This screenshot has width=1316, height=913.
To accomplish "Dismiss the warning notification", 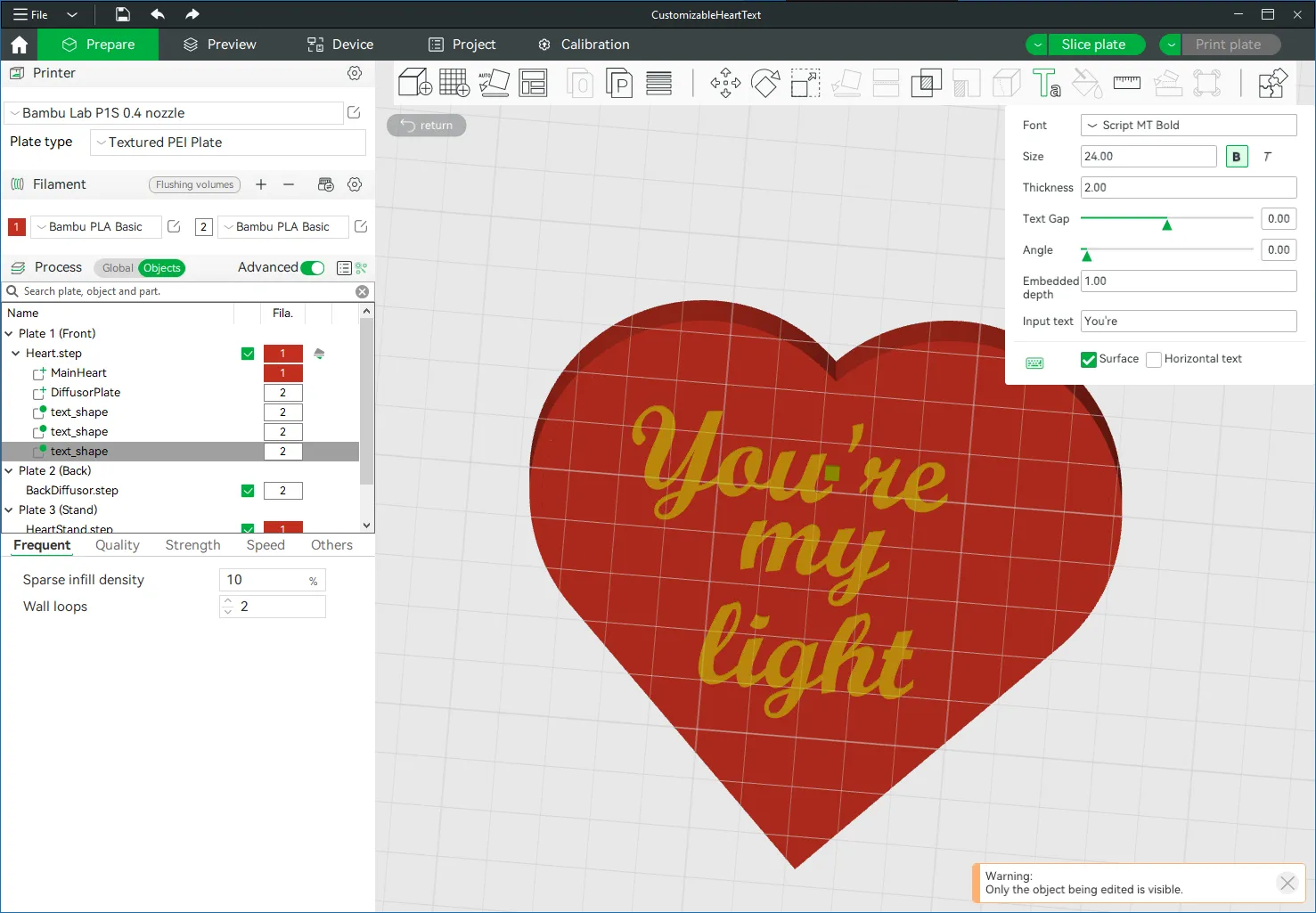I will pos(1287,883).
